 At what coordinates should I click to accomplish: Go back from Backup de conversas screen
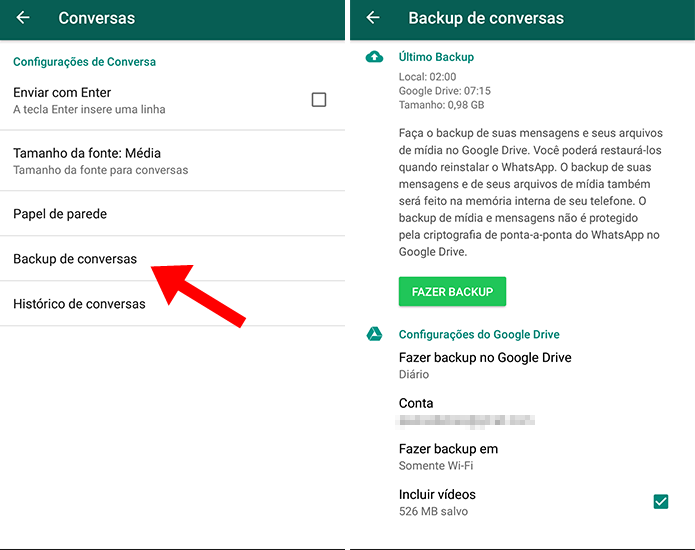pos(373,18)
